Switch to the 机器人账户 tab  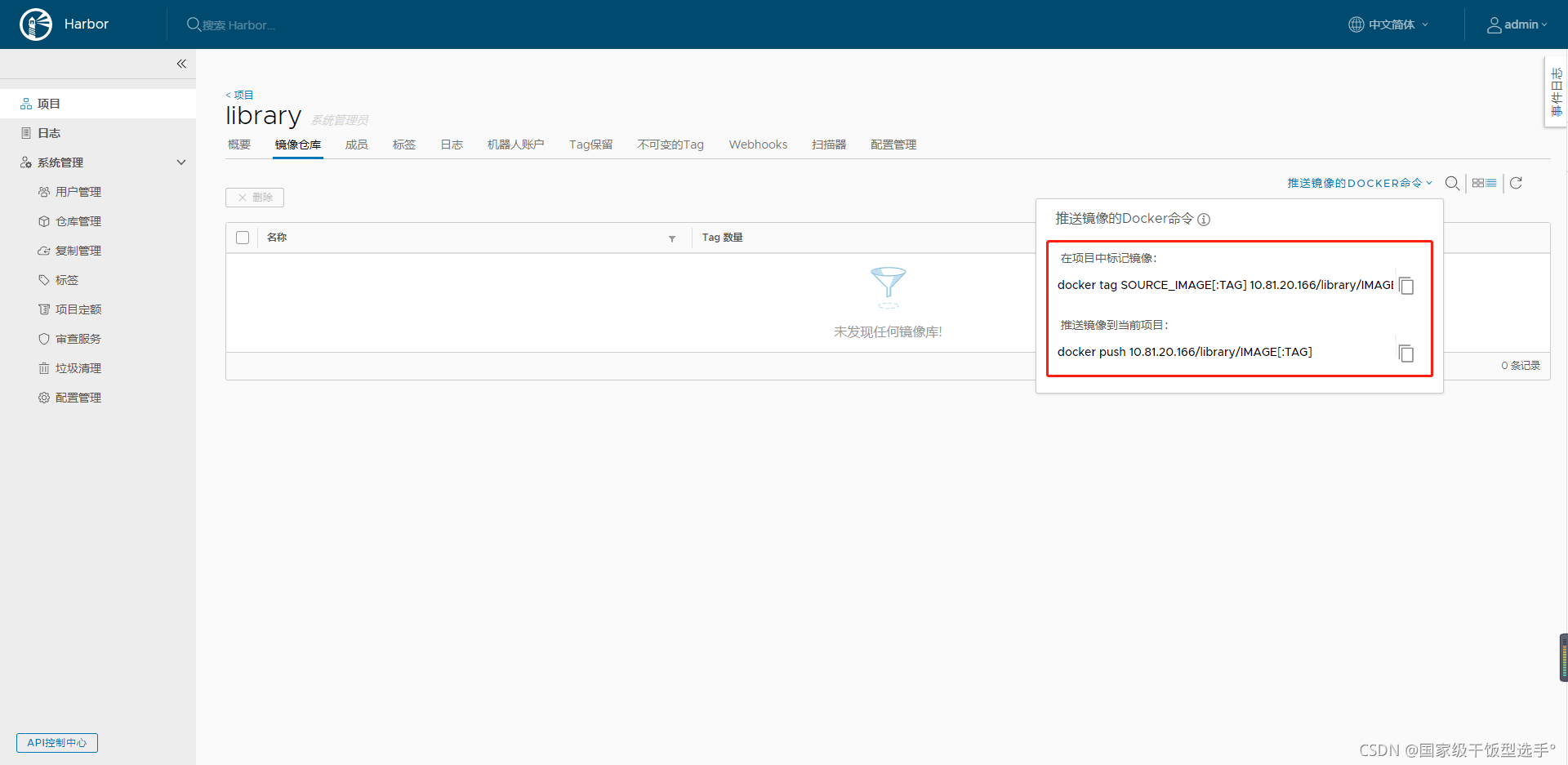point(515,145)
